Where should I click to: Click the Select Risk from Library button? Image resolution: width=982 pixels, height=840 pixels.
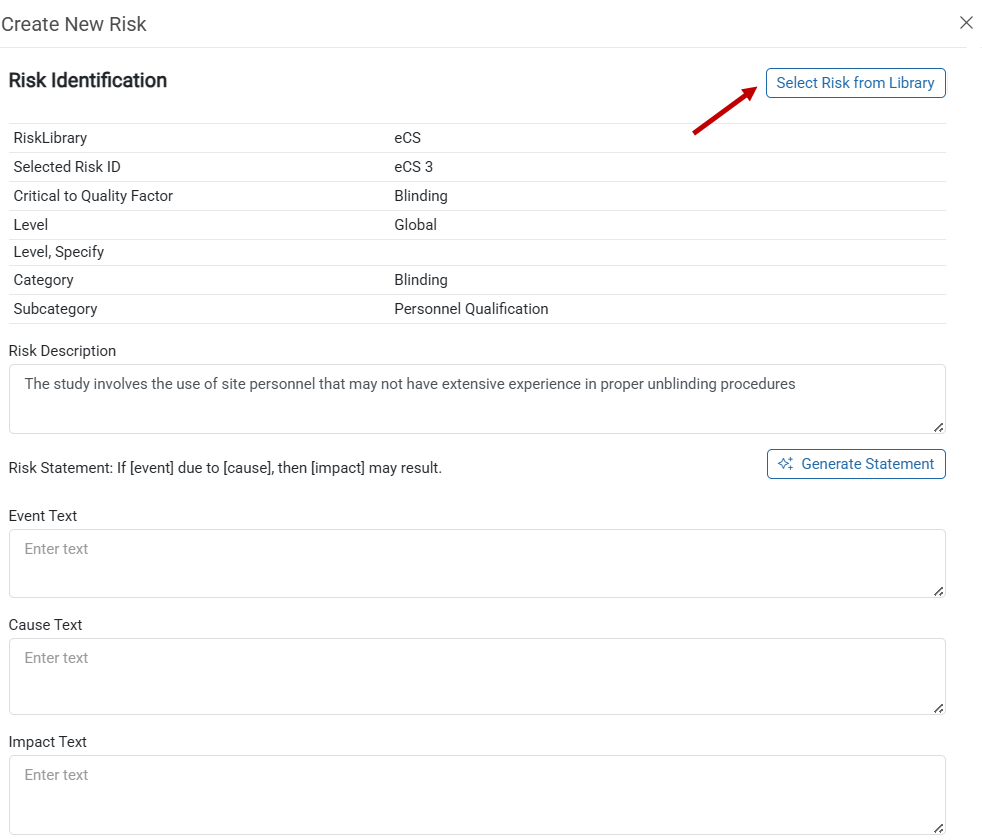click(855, 83)
